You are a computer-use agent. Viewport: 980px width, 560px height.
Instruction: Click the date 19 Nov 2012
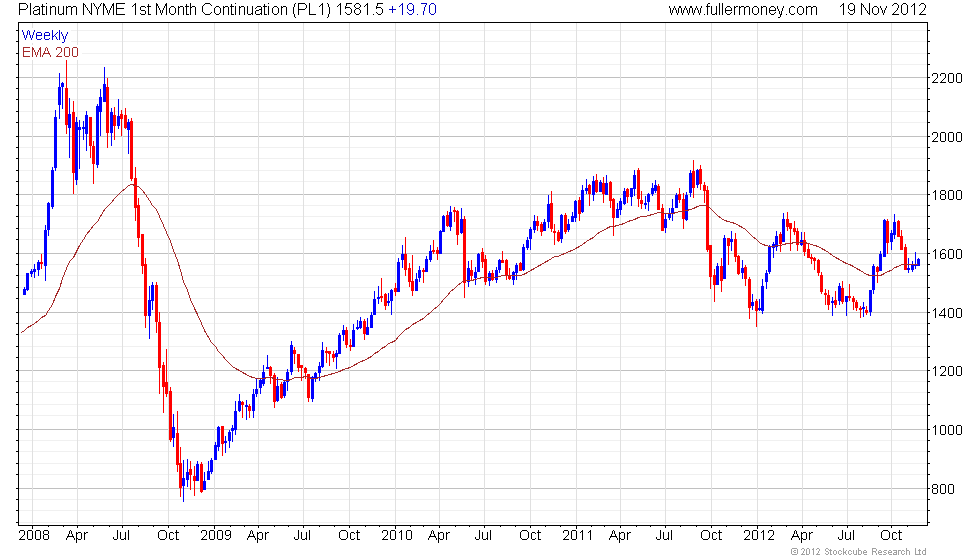click(882, 9)
